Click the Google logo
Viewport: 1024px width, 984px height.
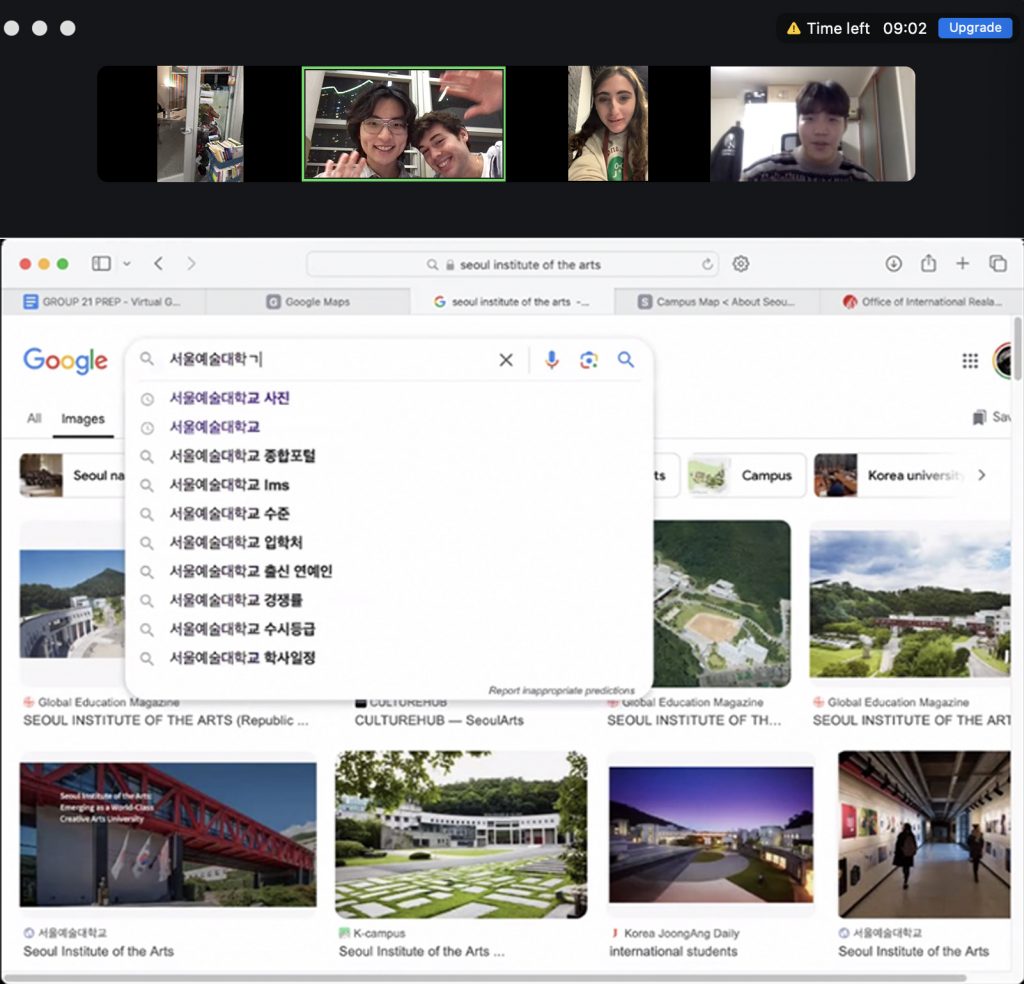pos(65,360)
